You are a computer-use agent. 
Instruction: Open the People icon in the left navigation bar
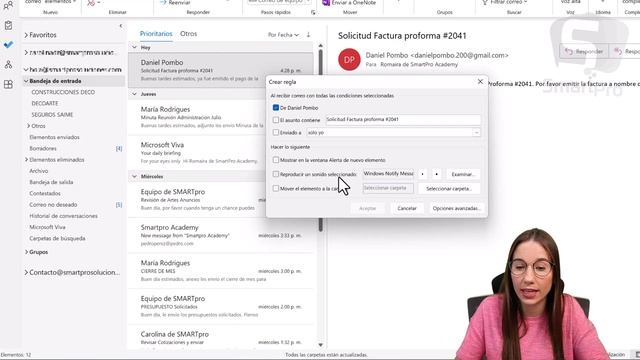tap(8, 6)
